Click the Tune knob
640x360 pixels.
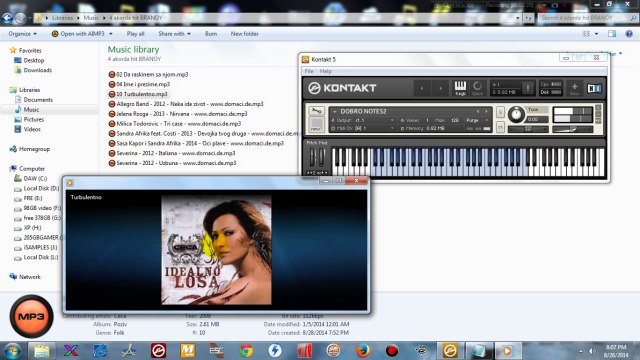(516, 115)
